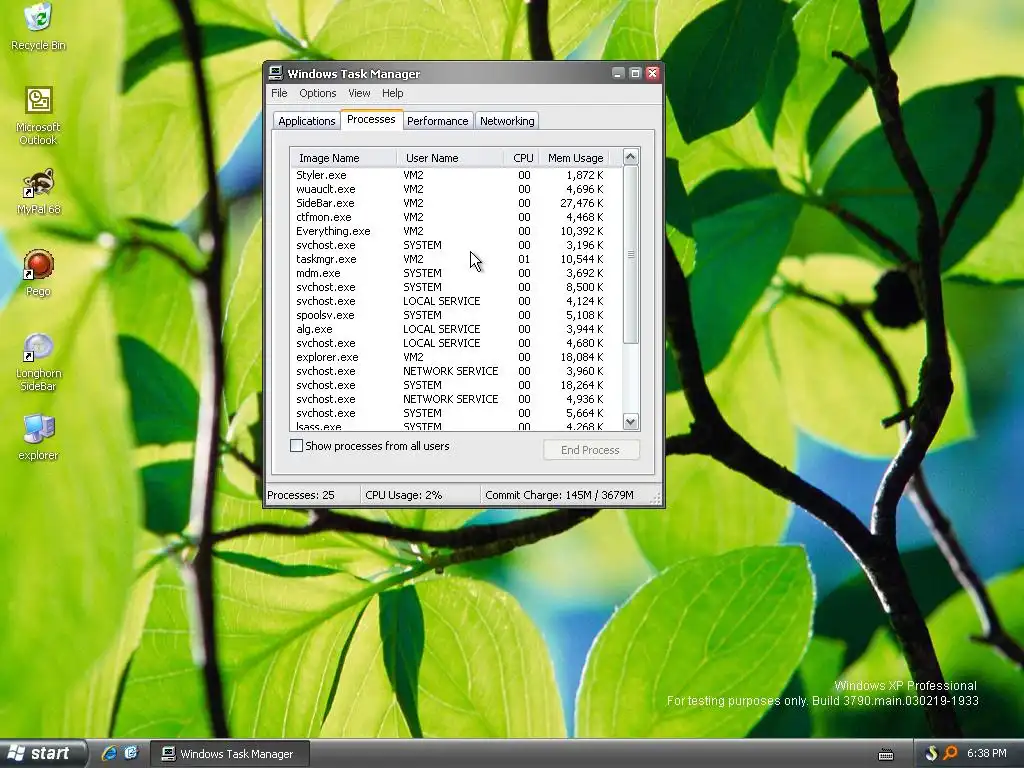Click the 6:38 PM system clock
Screen dimensions: 1024x768
click(x=986, y=754)
